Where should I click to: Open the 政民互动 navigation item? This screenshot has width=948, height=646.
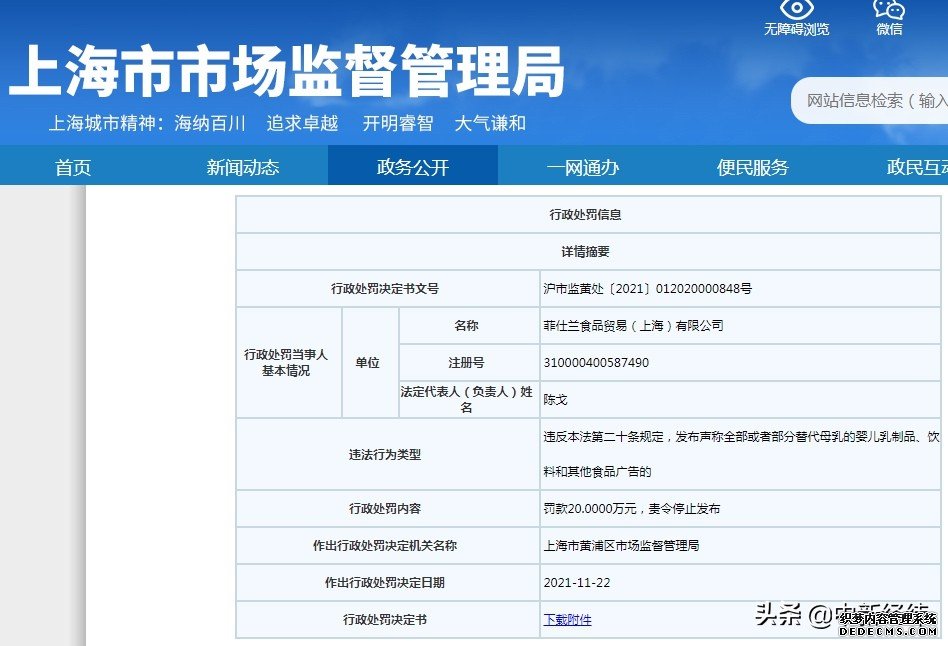(x=916, y=167)
